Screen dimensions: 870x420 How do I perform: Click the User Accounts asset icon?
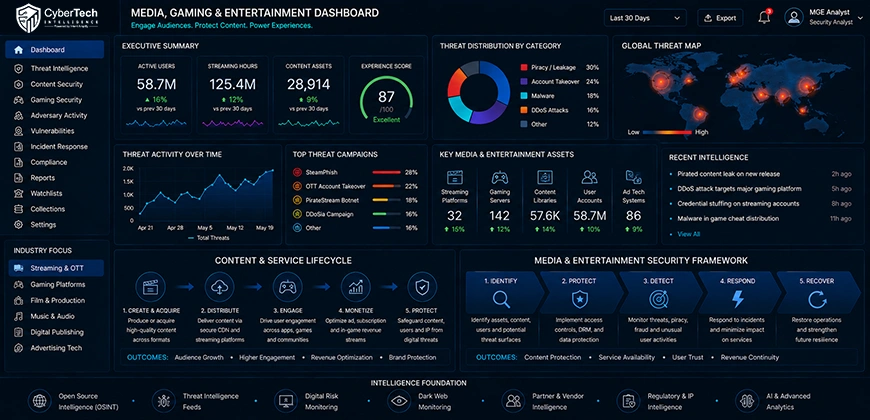click(x=589, y=178)
